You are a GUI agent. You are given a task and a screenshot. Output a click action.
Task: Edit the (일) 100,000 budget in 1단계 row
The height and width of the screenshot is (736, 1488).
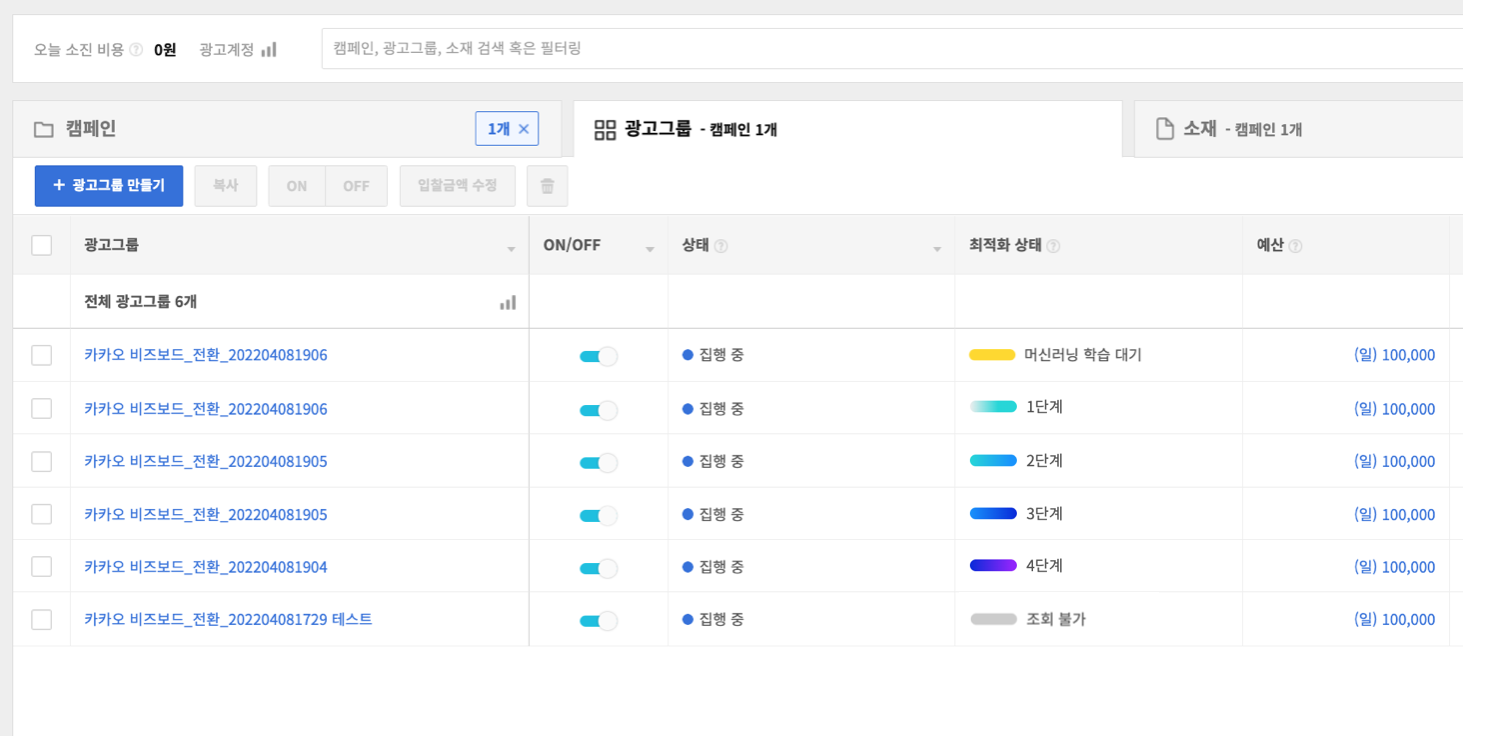click(x=1394, y=409)
